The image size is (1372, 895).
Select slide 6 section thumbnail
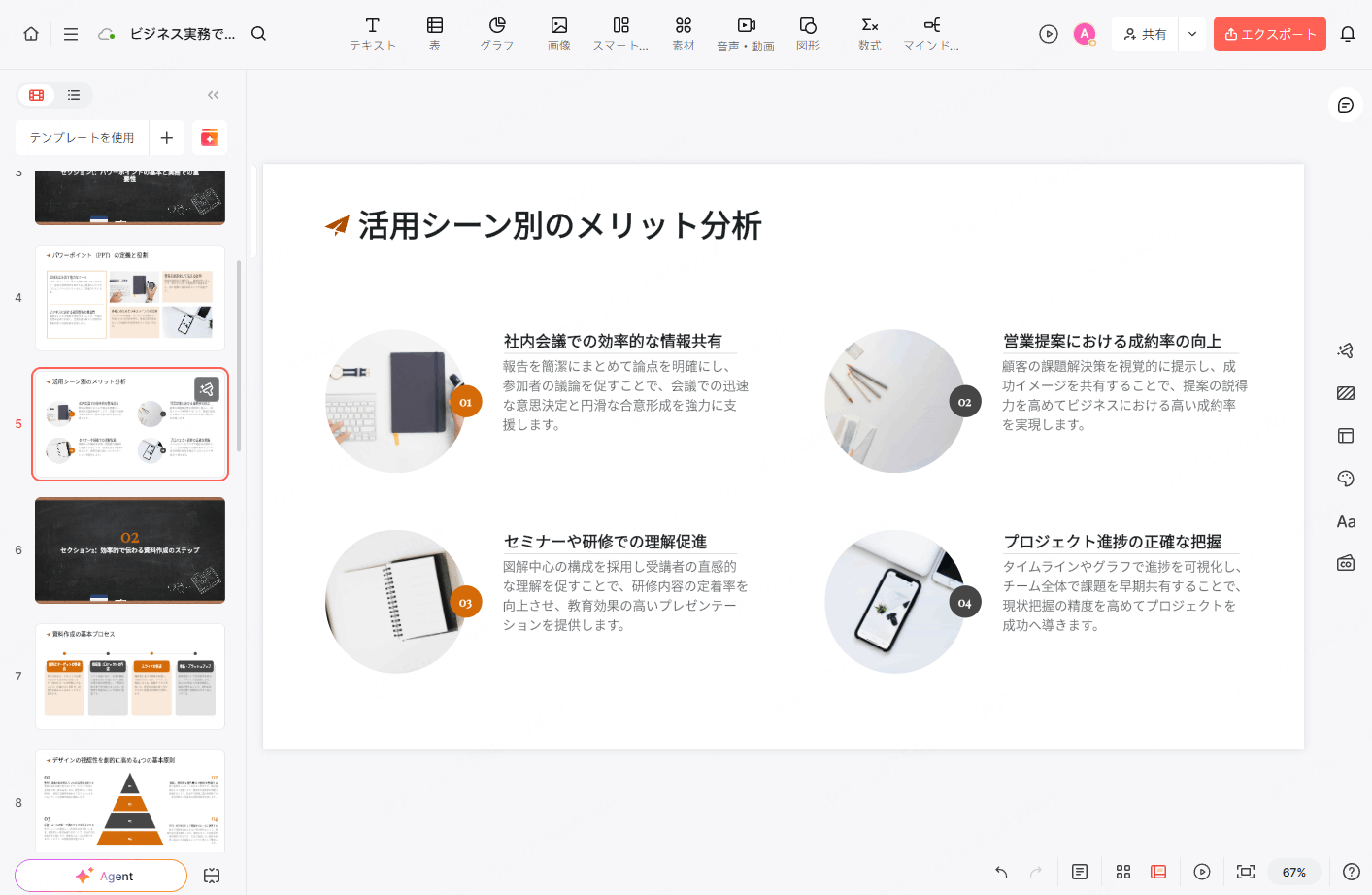[130, 550]
